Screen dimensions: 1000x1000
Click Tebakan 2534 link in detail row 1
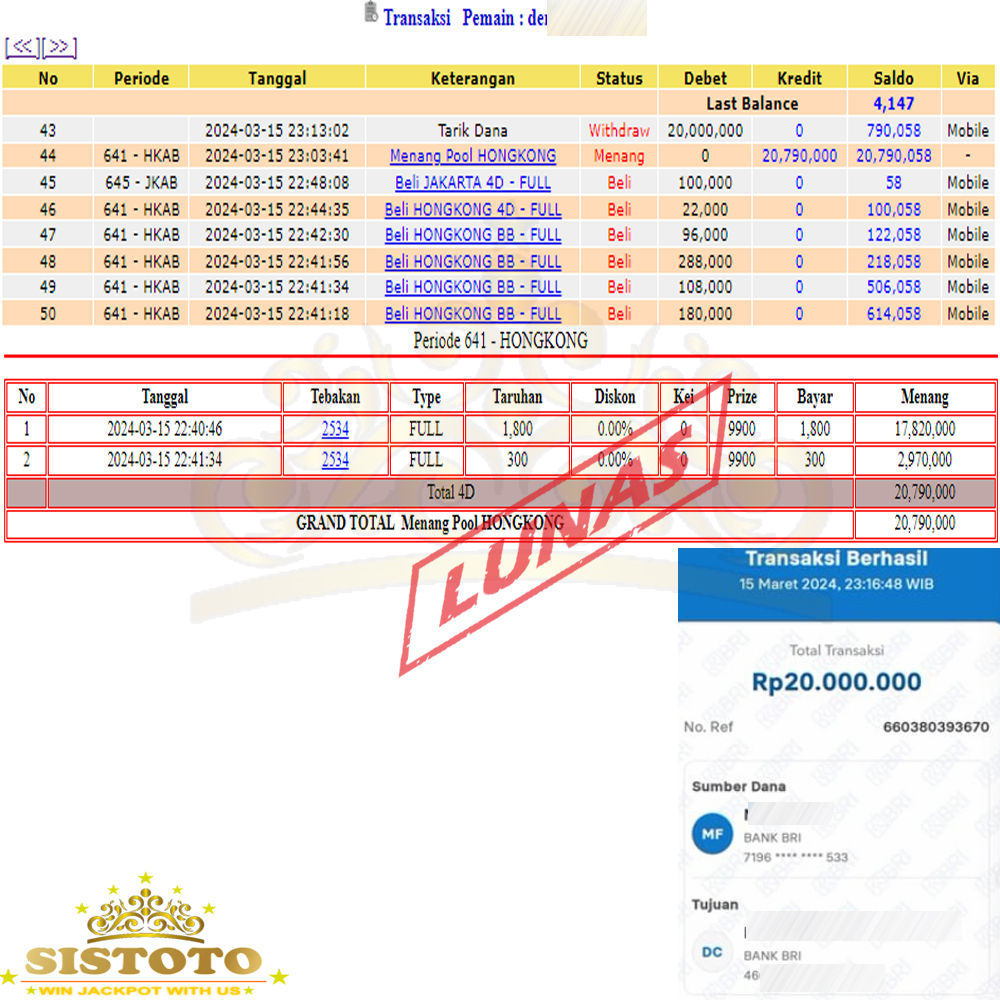[x=335, y=429]
